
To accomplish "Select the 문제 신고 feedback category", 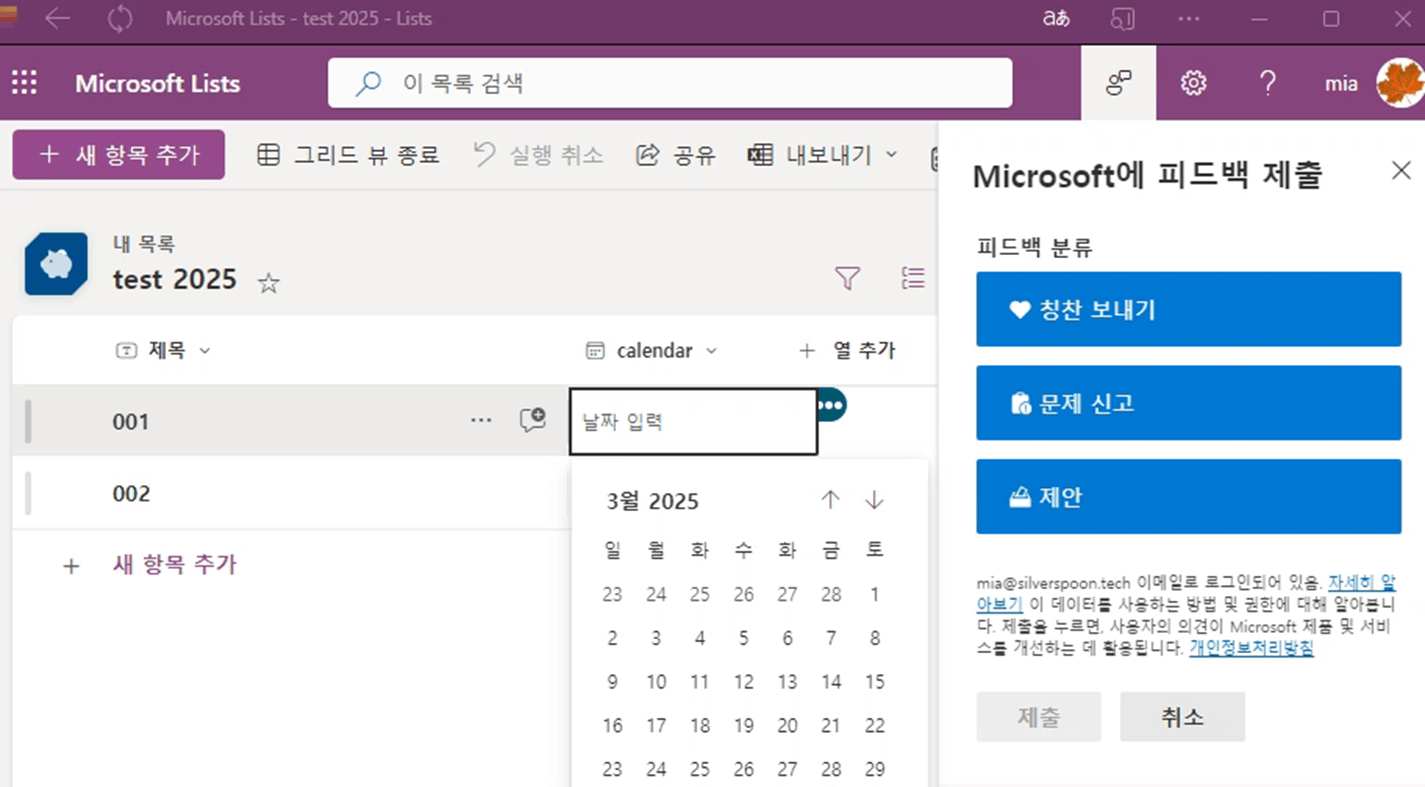I will 1189,403.
